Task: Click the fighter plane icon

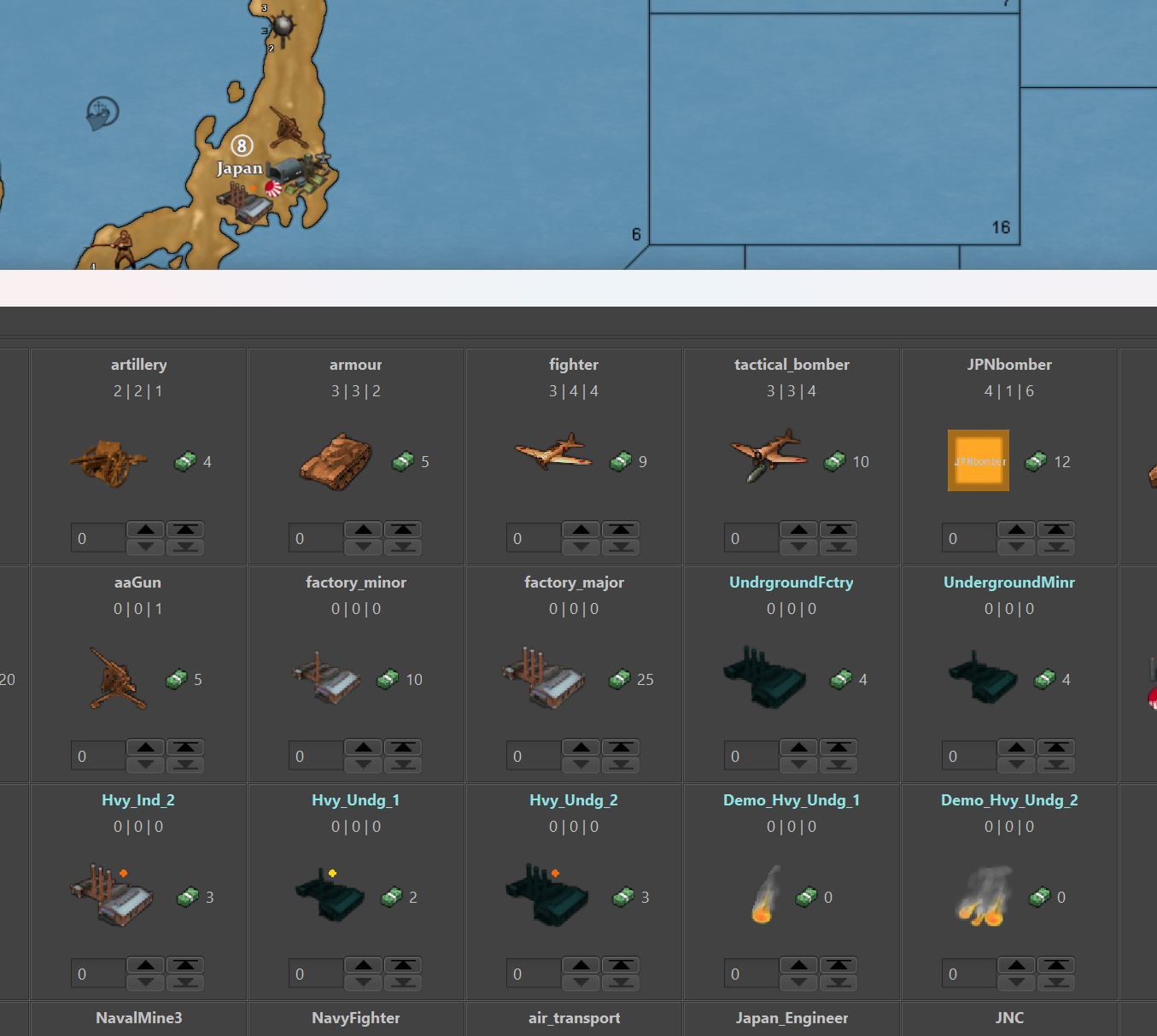Action: (x=553, y=452)
